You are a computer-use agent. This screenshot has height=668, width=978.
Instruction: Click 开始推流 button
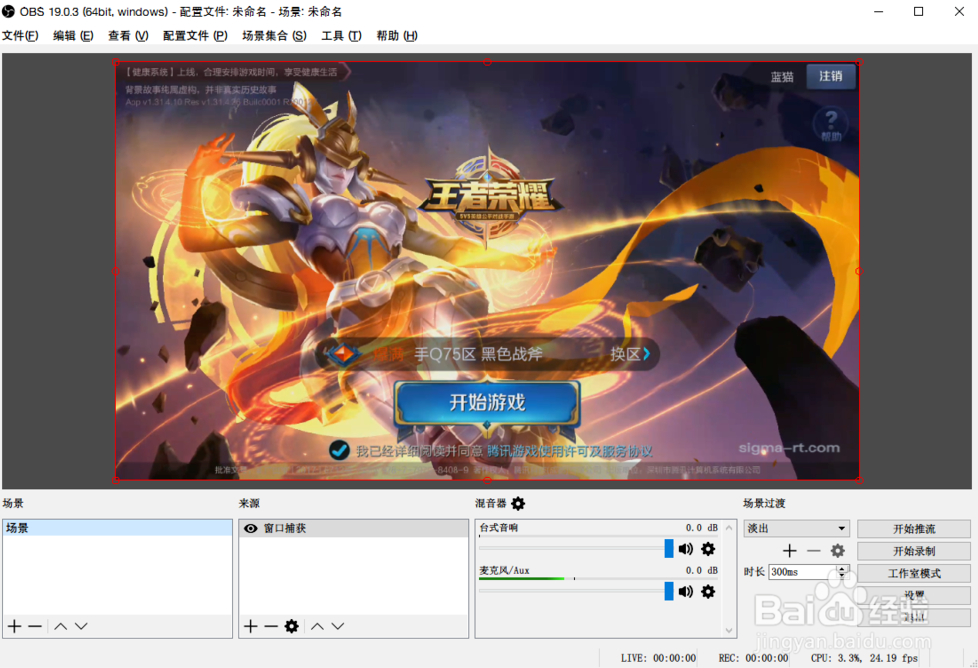(x=914, y=529)
